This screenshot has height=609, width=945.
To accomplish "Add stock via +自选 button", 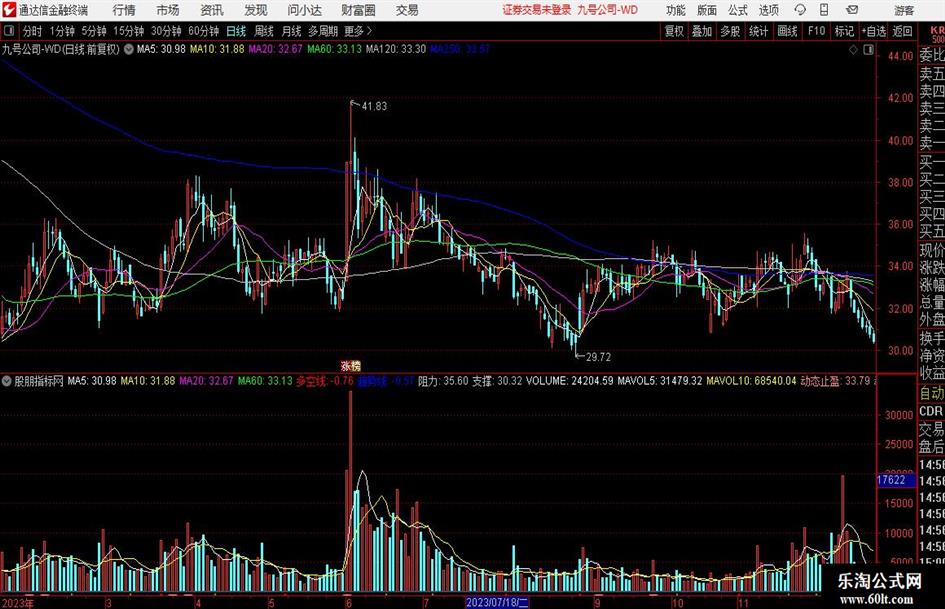I will [874, 31].
